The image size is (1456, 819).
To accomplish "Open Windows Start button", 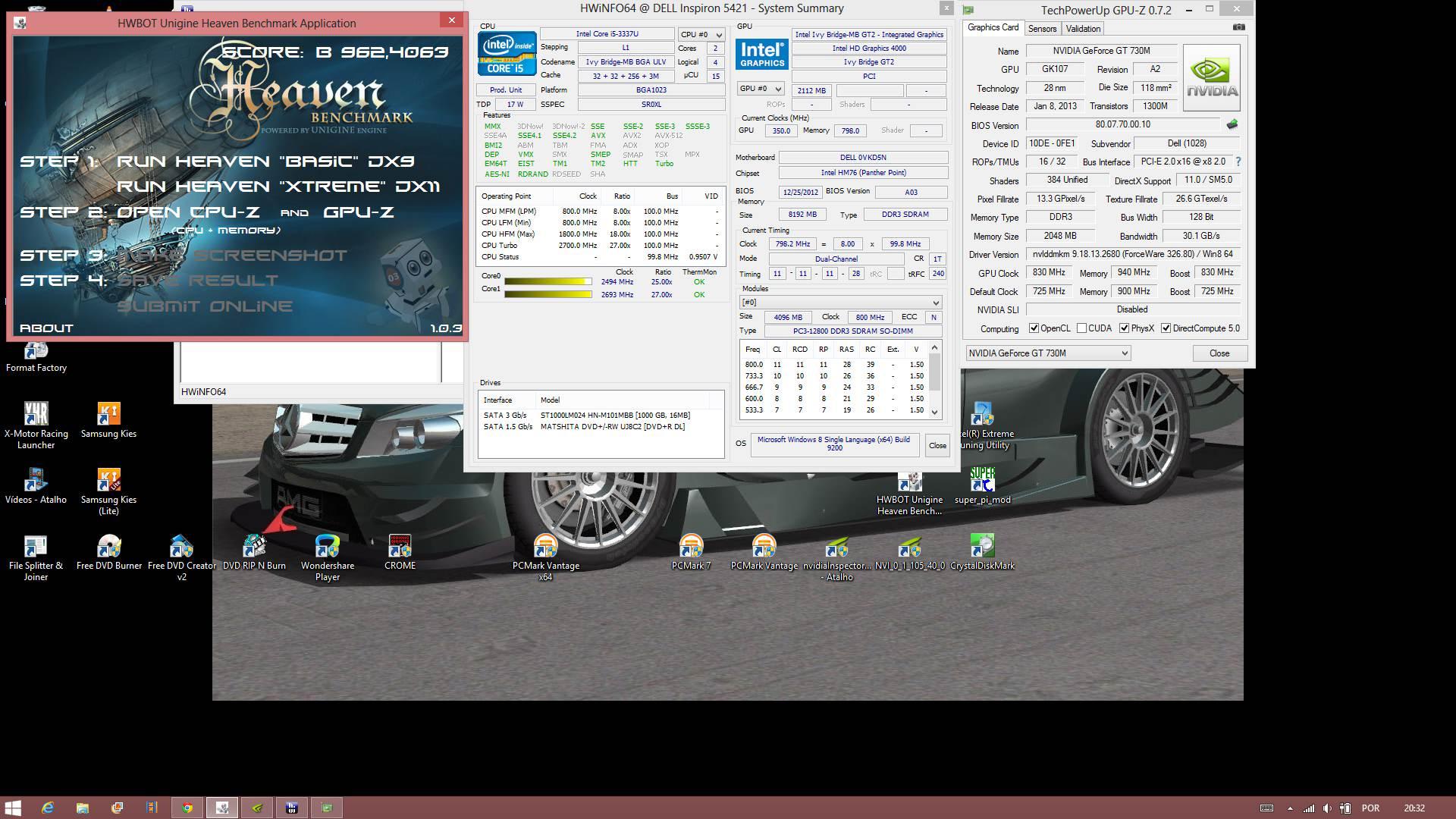I will 13,808.
